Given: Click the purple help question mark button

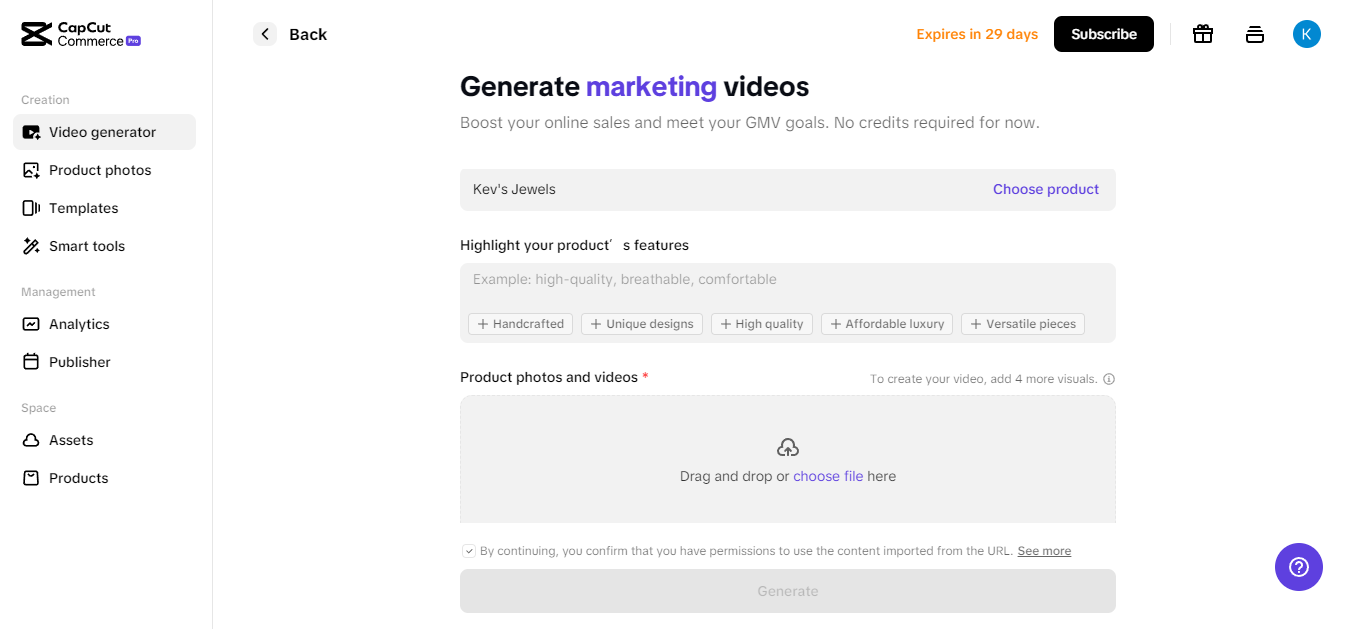Looking at the screenshot, I should click(x=1298, y=567).
